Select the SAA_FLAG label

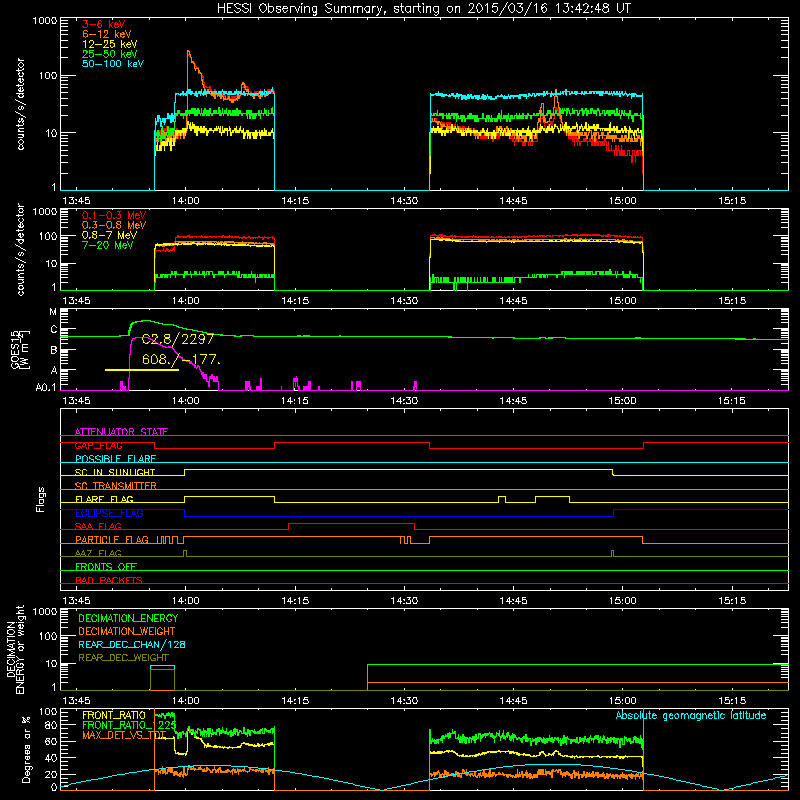[98, 526]
